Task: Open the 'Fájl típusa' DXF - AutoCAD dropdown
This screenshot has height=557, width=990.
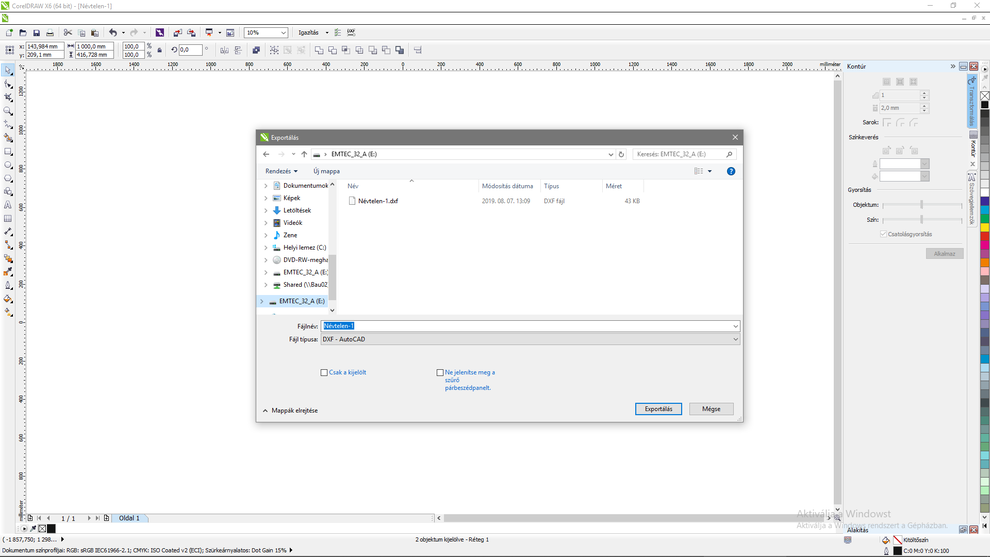Action: click(530, 340)
